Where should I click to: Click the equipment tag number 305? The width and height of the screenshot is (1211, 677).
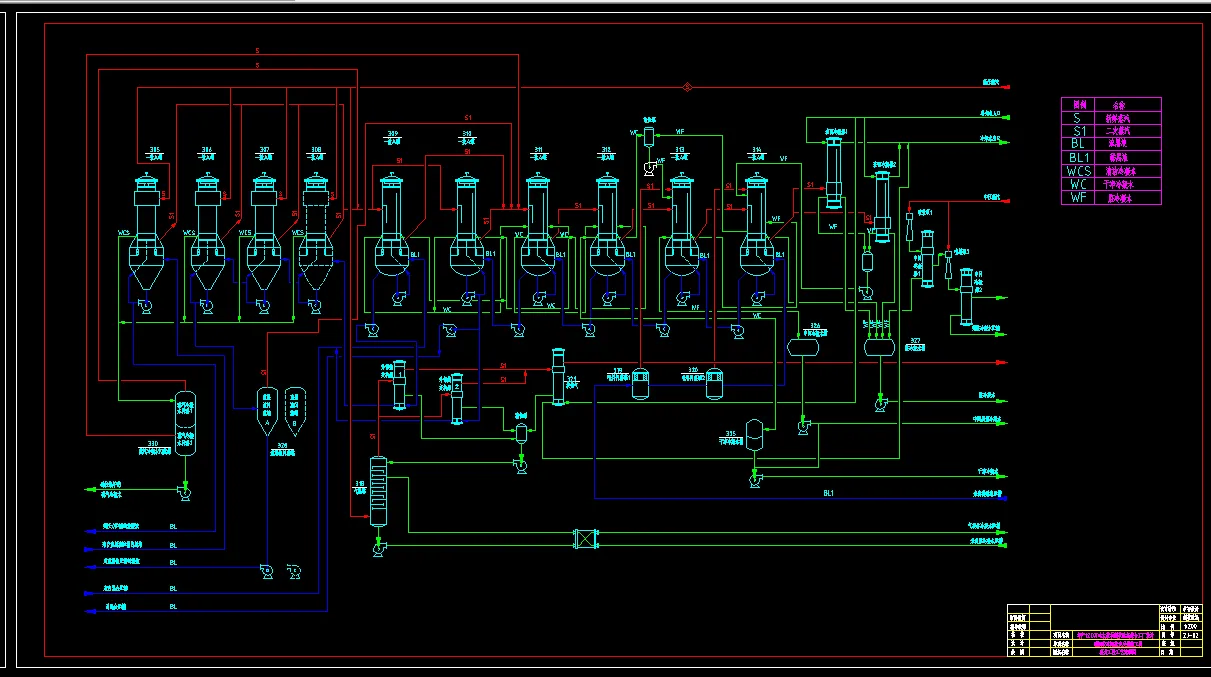click(x=155, y=149)
